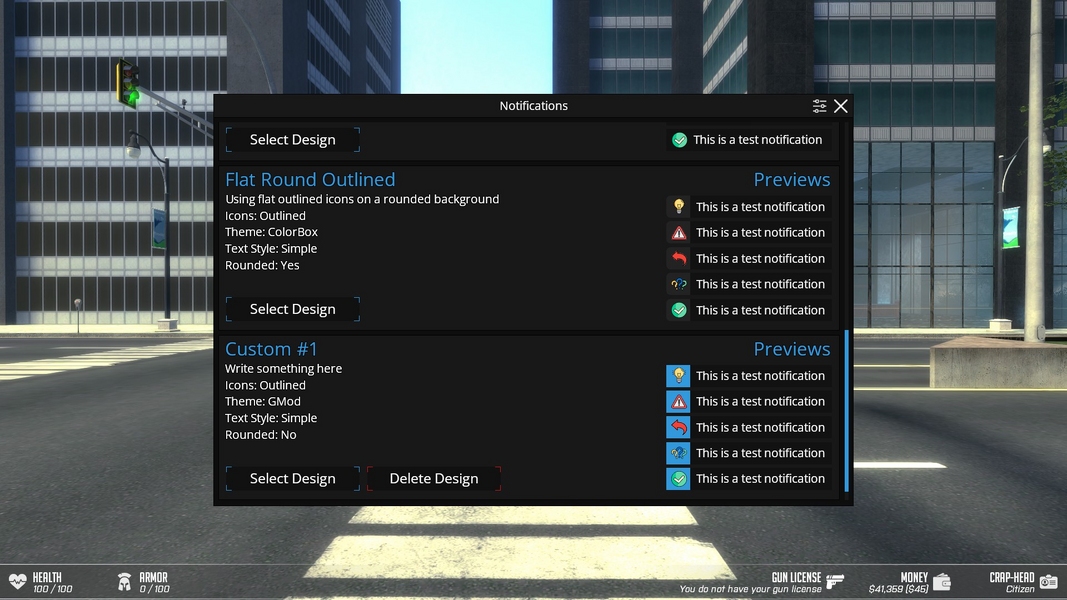Click the blue-boxed lightbulb icon in Custom #1 previews
Screen dimensions: 1067x600
[679, 376]
